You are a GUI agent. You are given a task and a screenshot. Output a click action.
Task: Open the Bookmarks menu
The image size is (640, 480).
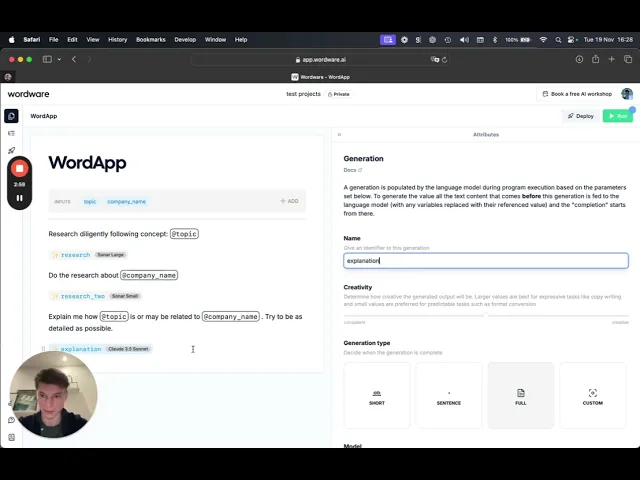151,40
